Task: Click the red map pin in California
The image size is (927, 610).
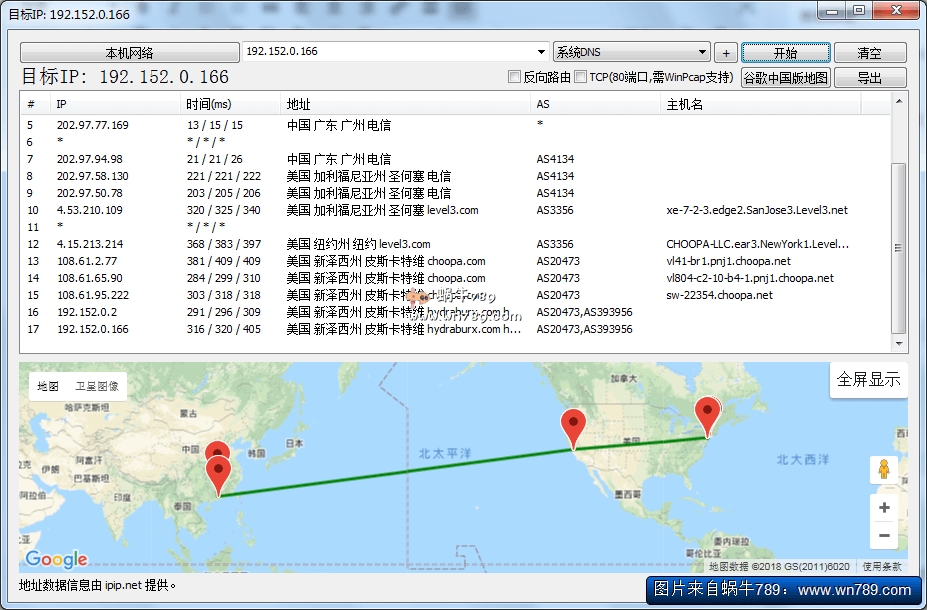Action: 573,427
